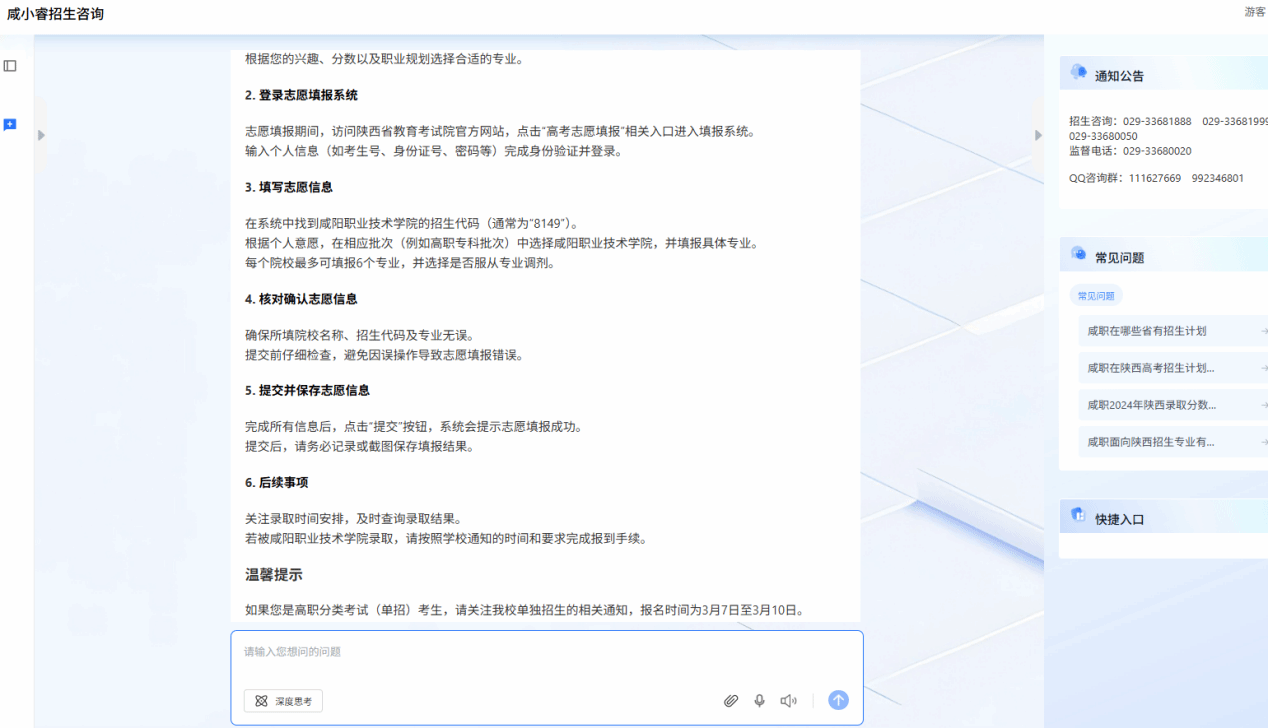This screenshot has width=1268, height=728.
Task: Click the 温馨提示 heading
Action: click(x=274, y=575)
